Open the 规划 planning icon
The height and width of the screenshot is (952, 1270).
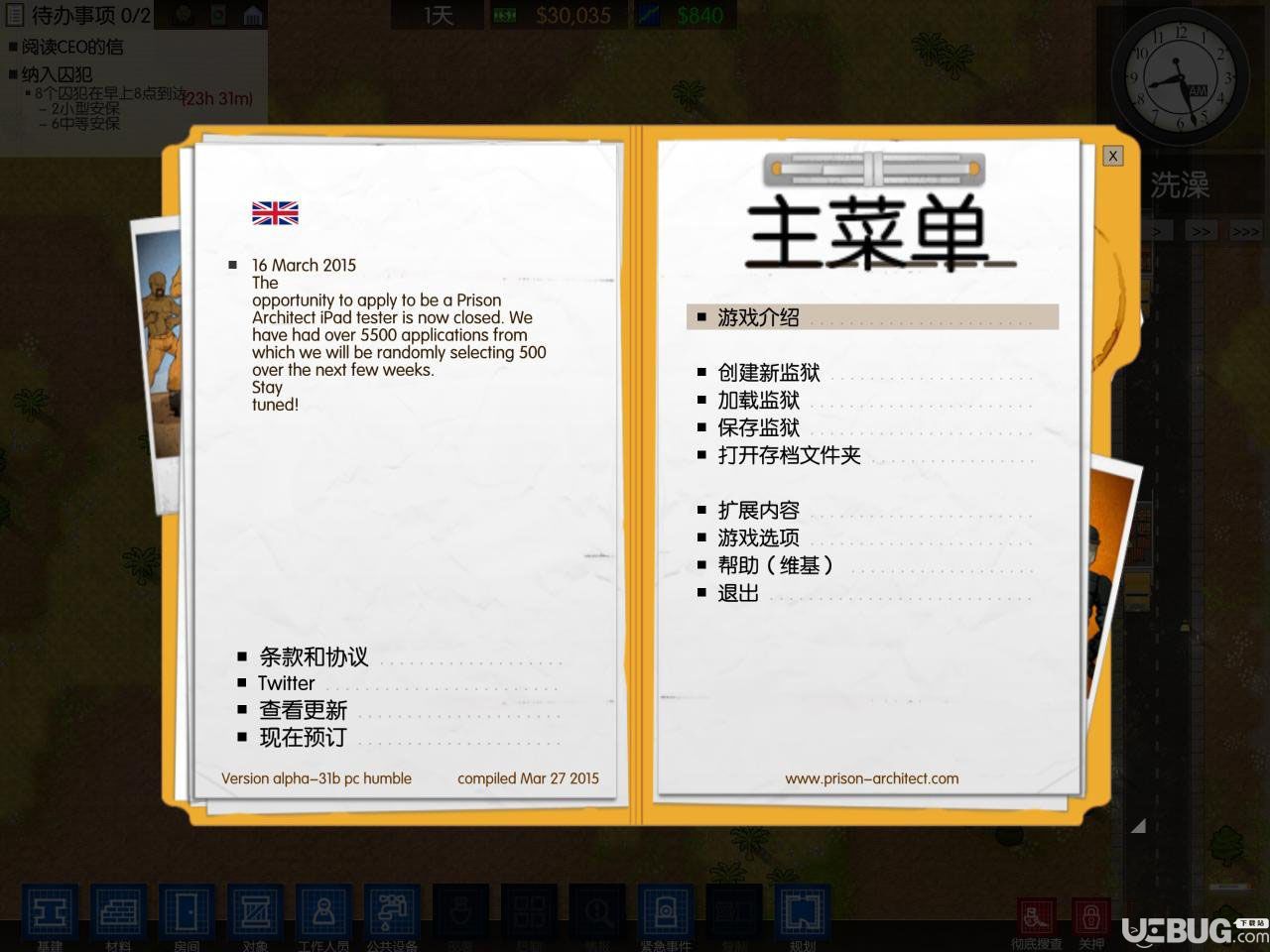point(803,912)
